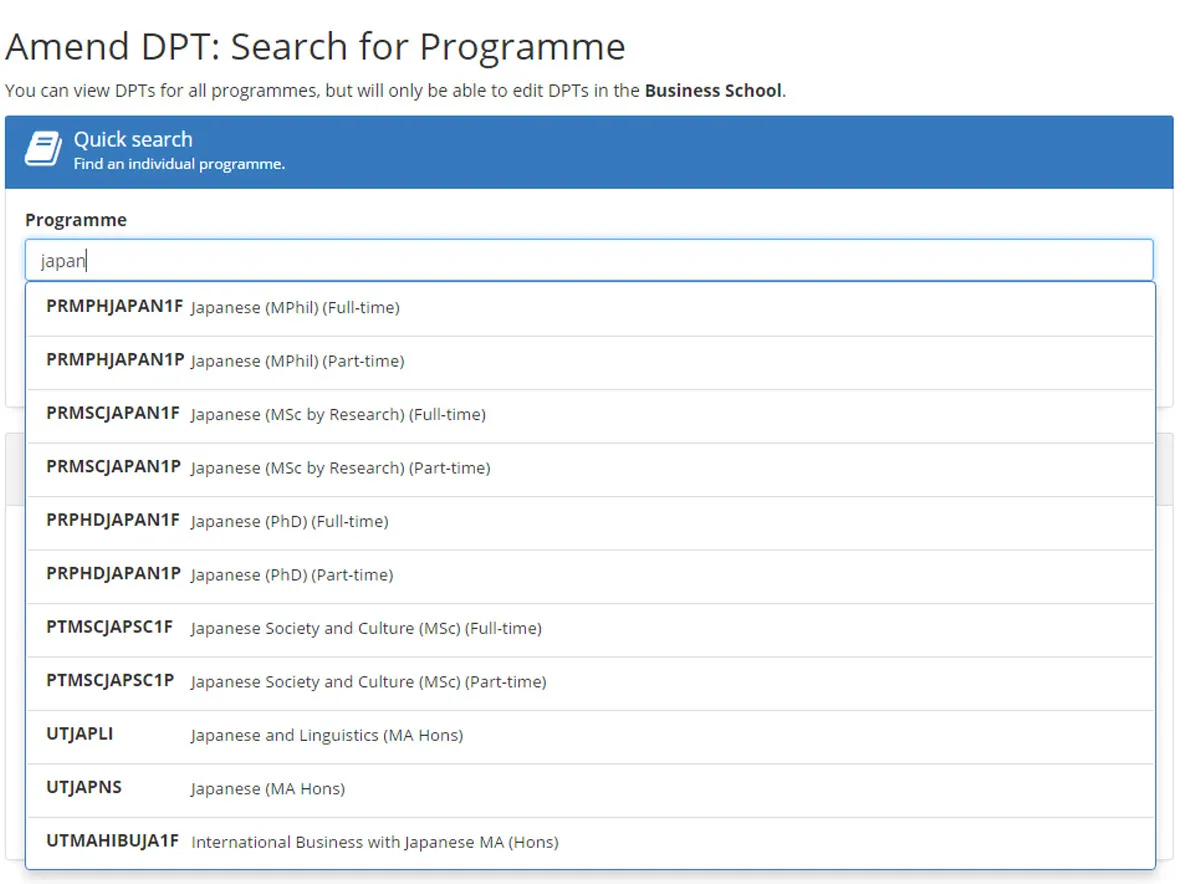
Task: Click the Quick search header bar
Action: (600, 151)
